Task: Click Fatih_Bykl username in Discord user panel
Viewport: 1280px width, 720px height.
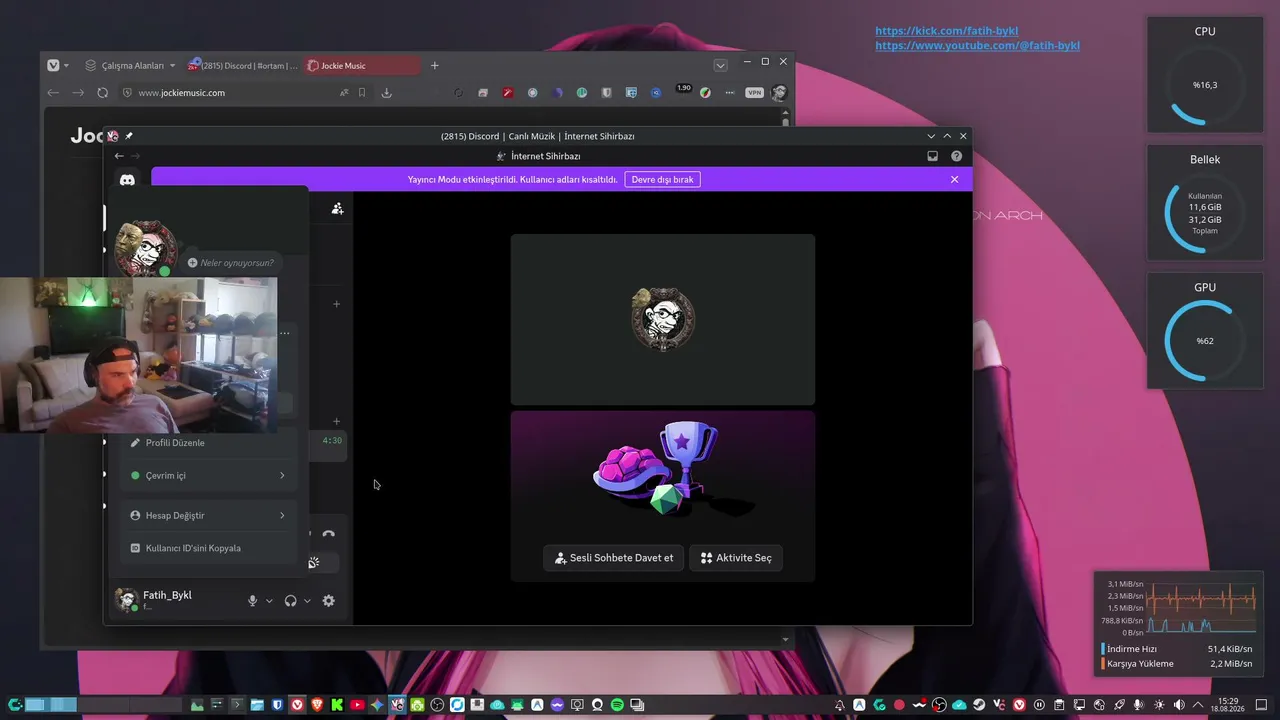Action: 167,595
